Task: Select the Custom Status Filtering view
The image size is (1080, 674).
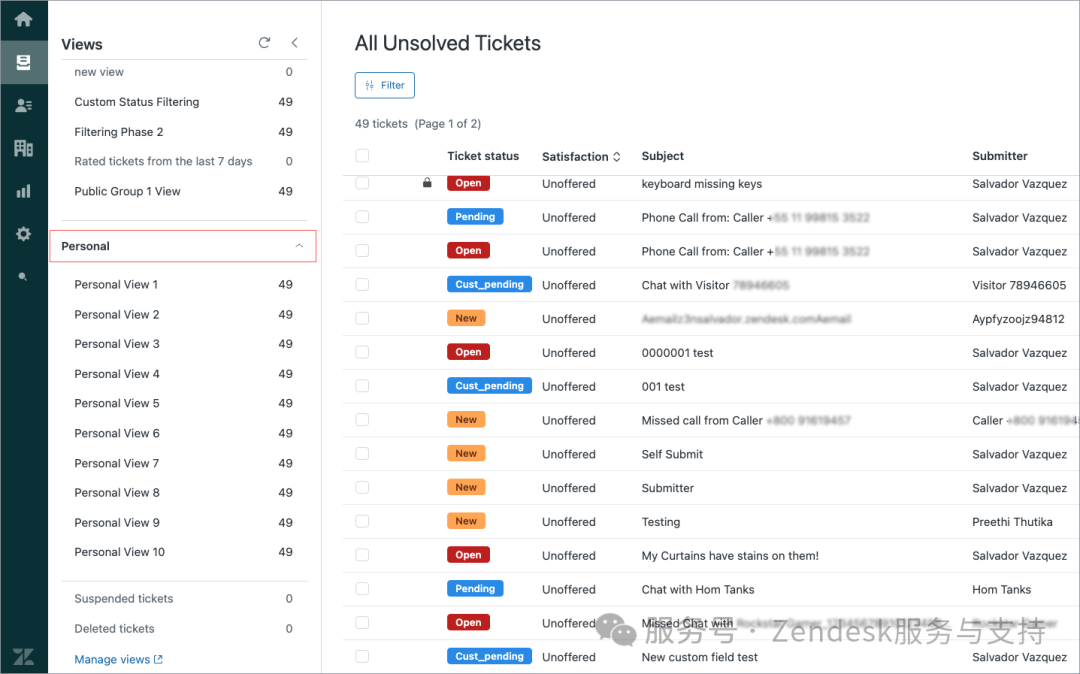Action: (136, 102)
